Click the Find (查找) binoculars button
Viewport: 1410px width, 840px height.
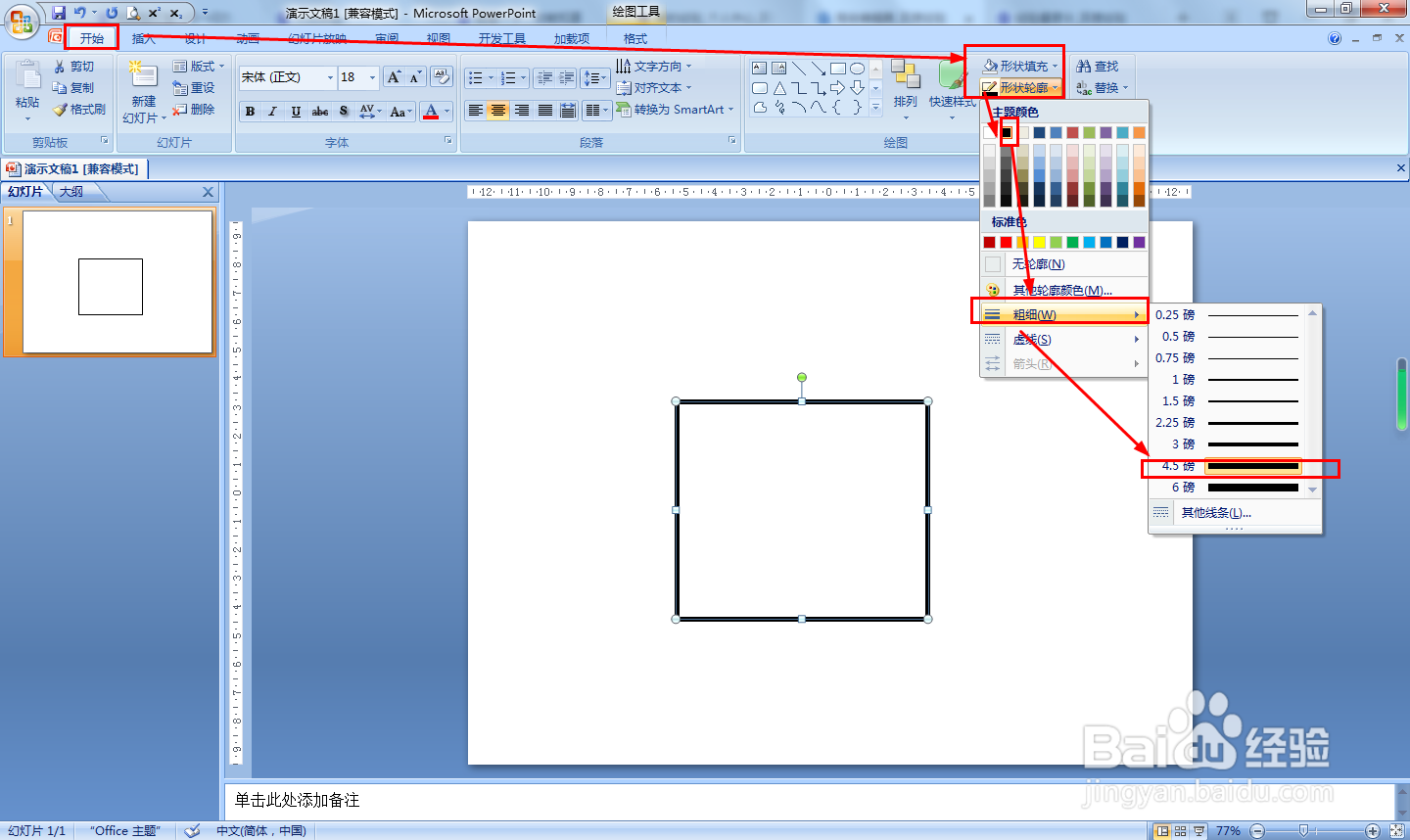point(1098,67)
